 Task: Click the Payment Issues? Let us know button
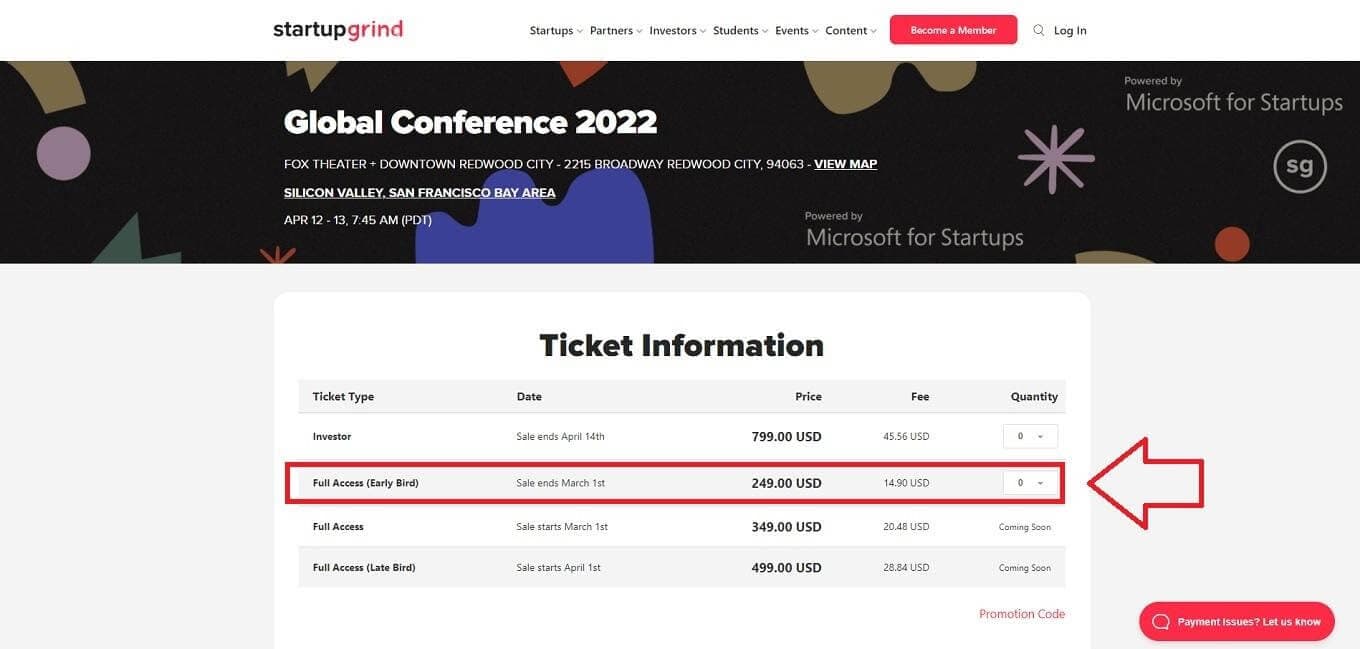point(1237,621)
